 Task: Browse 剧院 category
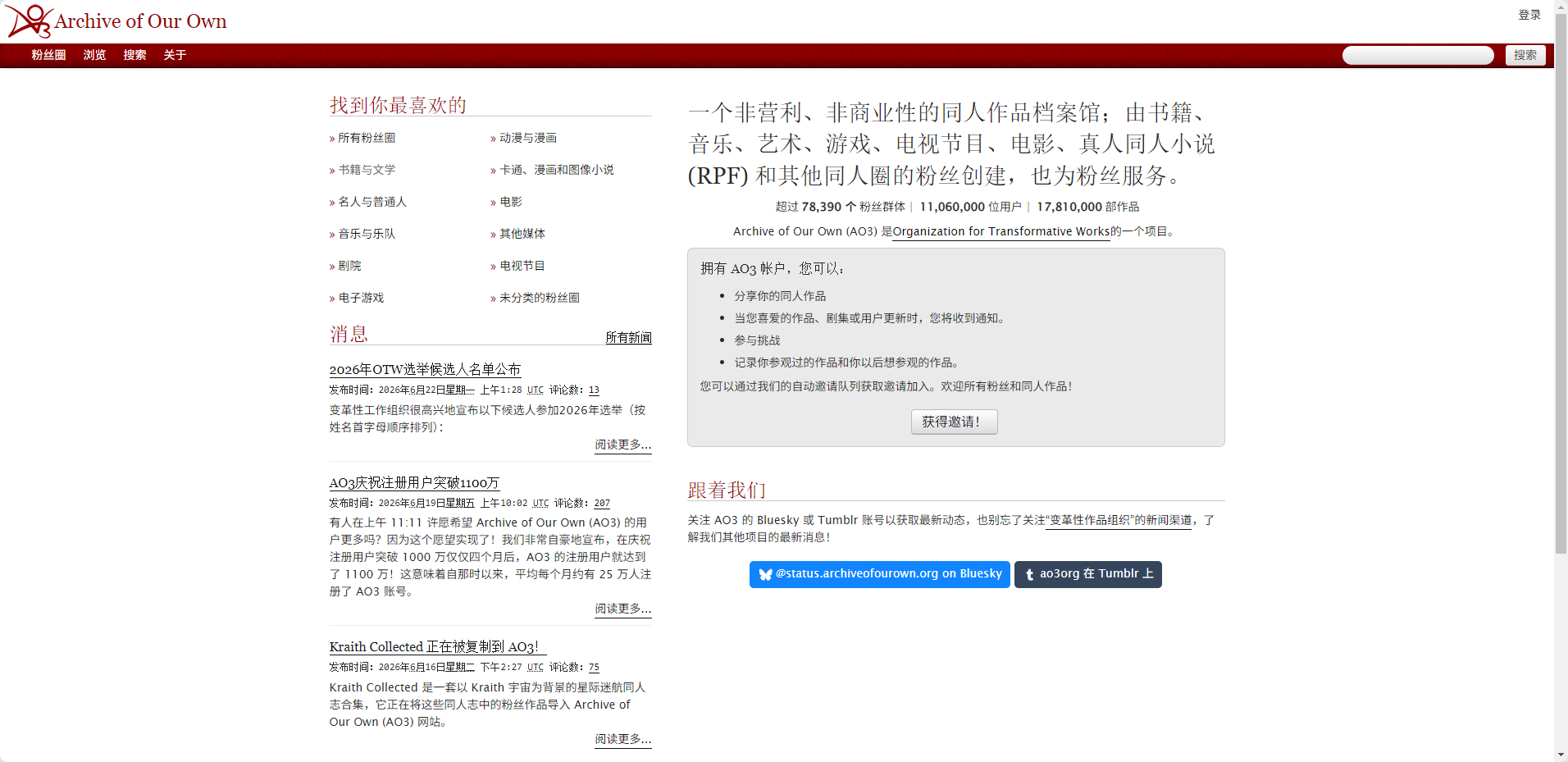349,266
